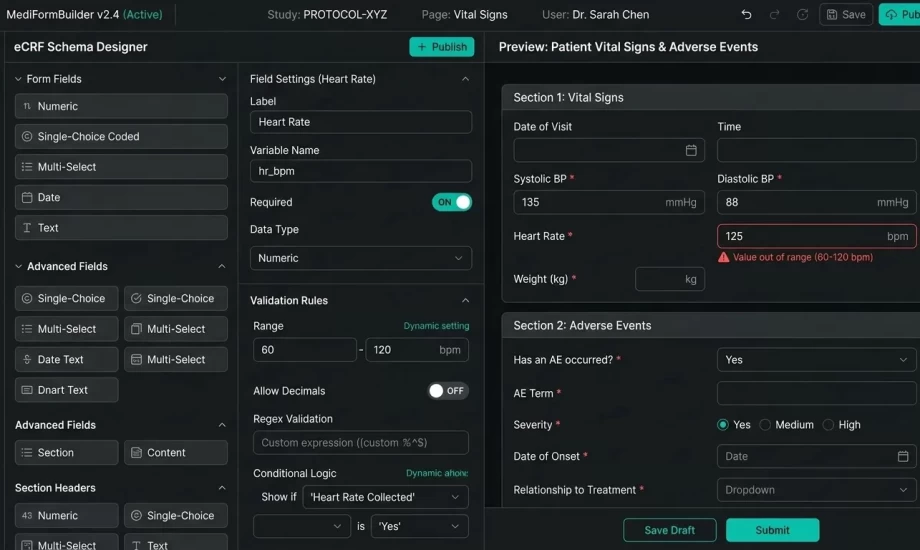Click the Variable Name field hr_bpm

(361, 171)
